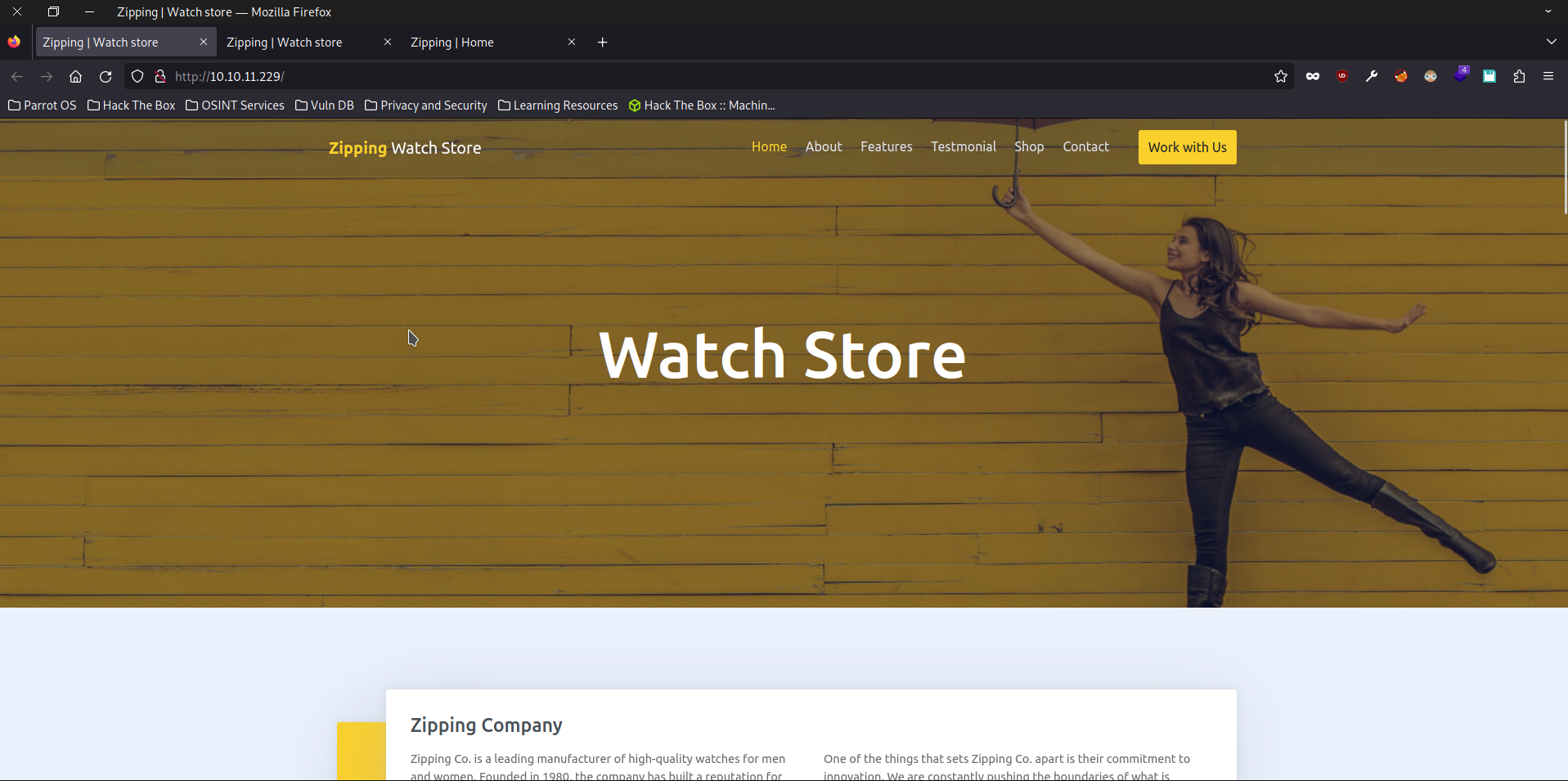
Task: Reload the current page
Action: 106,76
